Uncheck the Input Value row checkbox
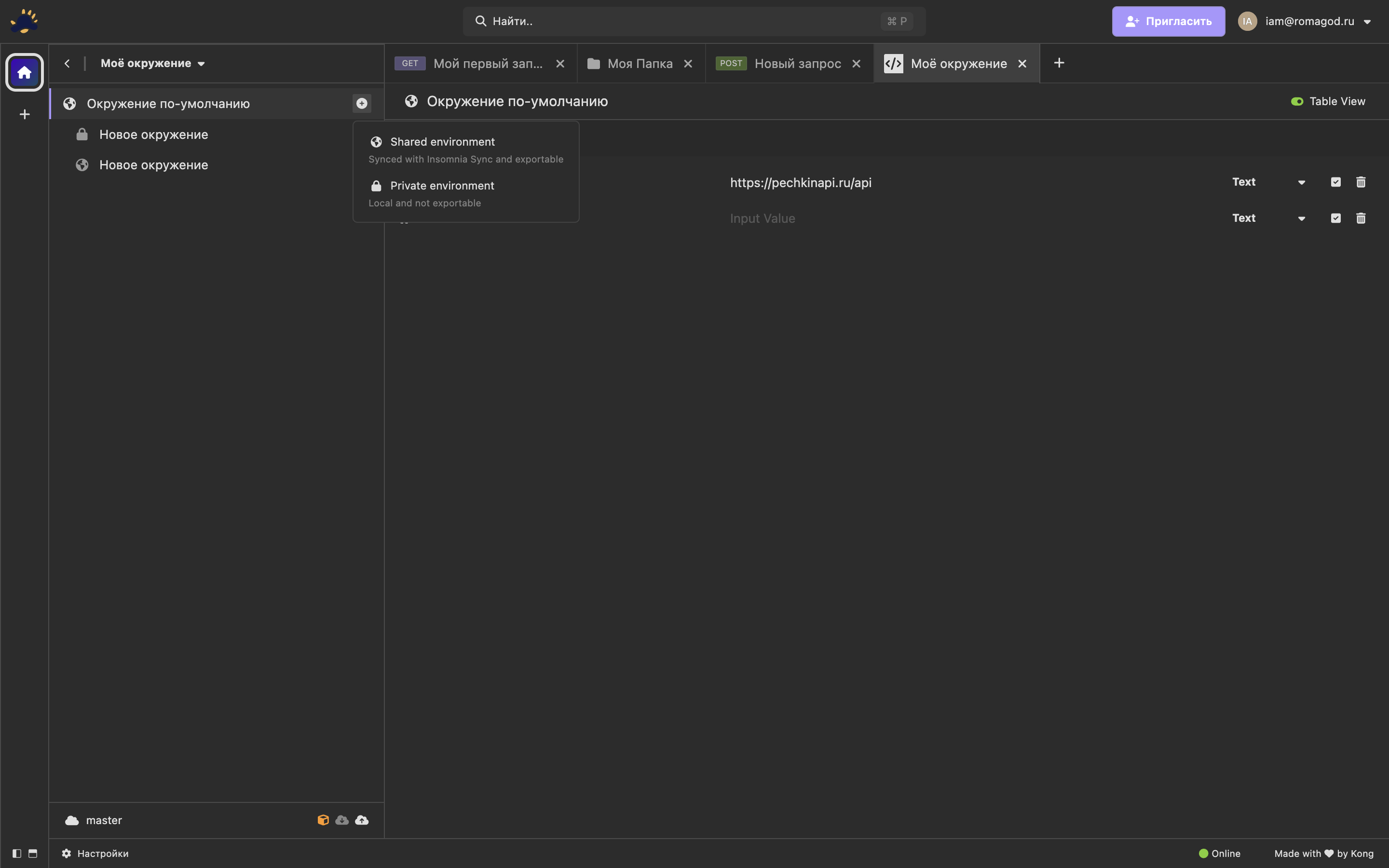Viewport: 1389px width, 868px height. (1335, 218)
